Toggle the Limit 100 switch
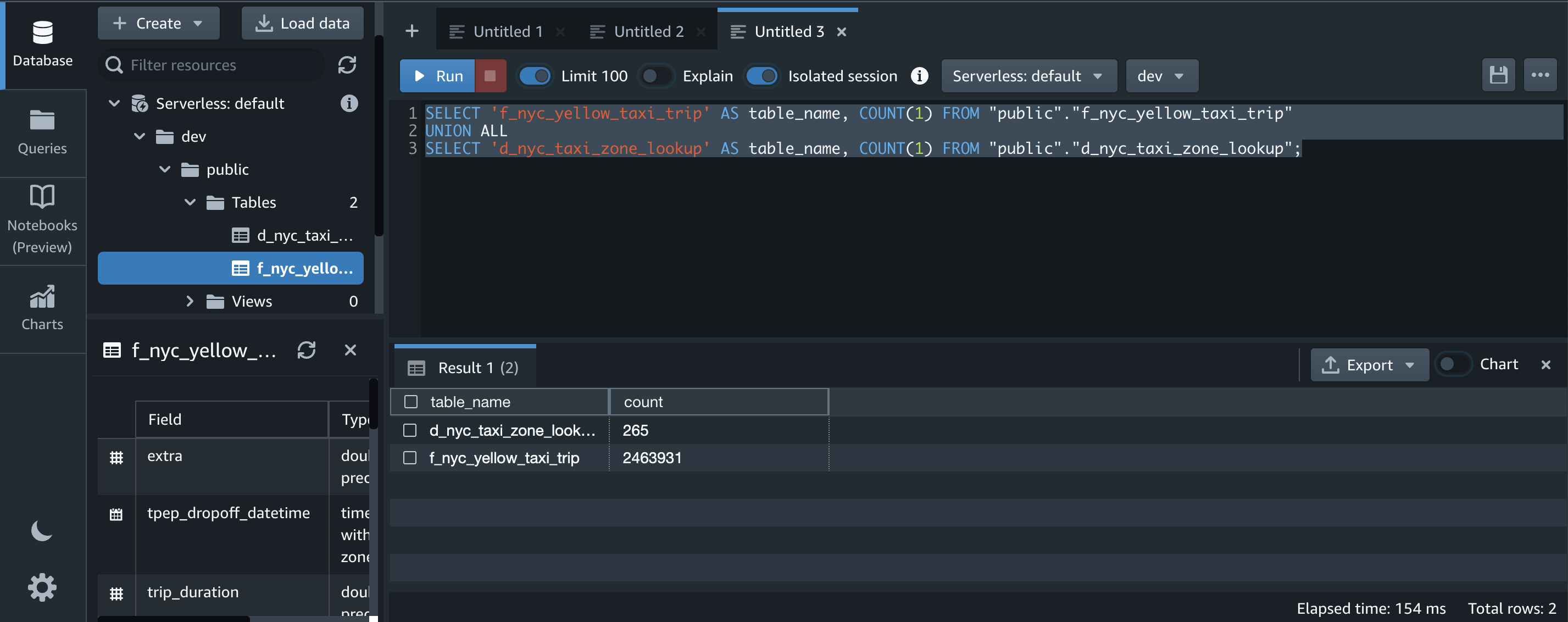The width and height of the screenshot is (1568, 622). pos(535,75)
